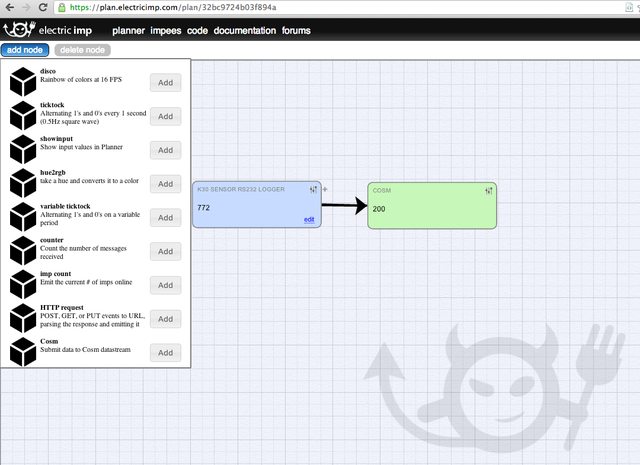This screenshot has height=465, width=640.
Task: Click the 200 value in COSM node
Action: (x=379, y=209)
